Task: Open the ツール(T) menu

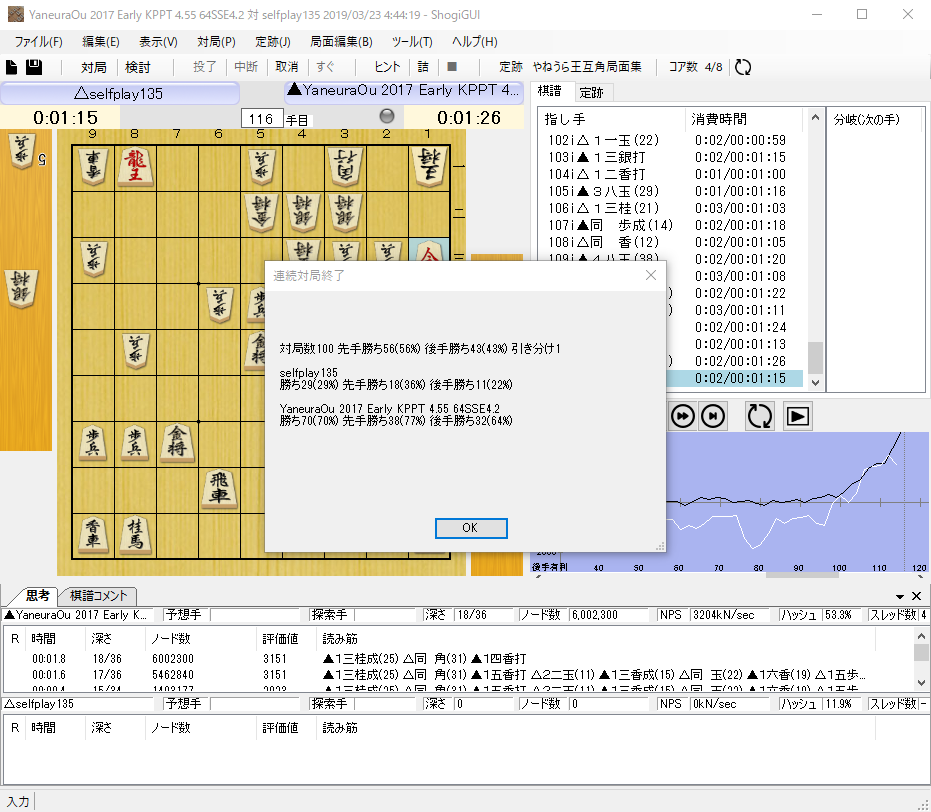Action: click(412, 42)
